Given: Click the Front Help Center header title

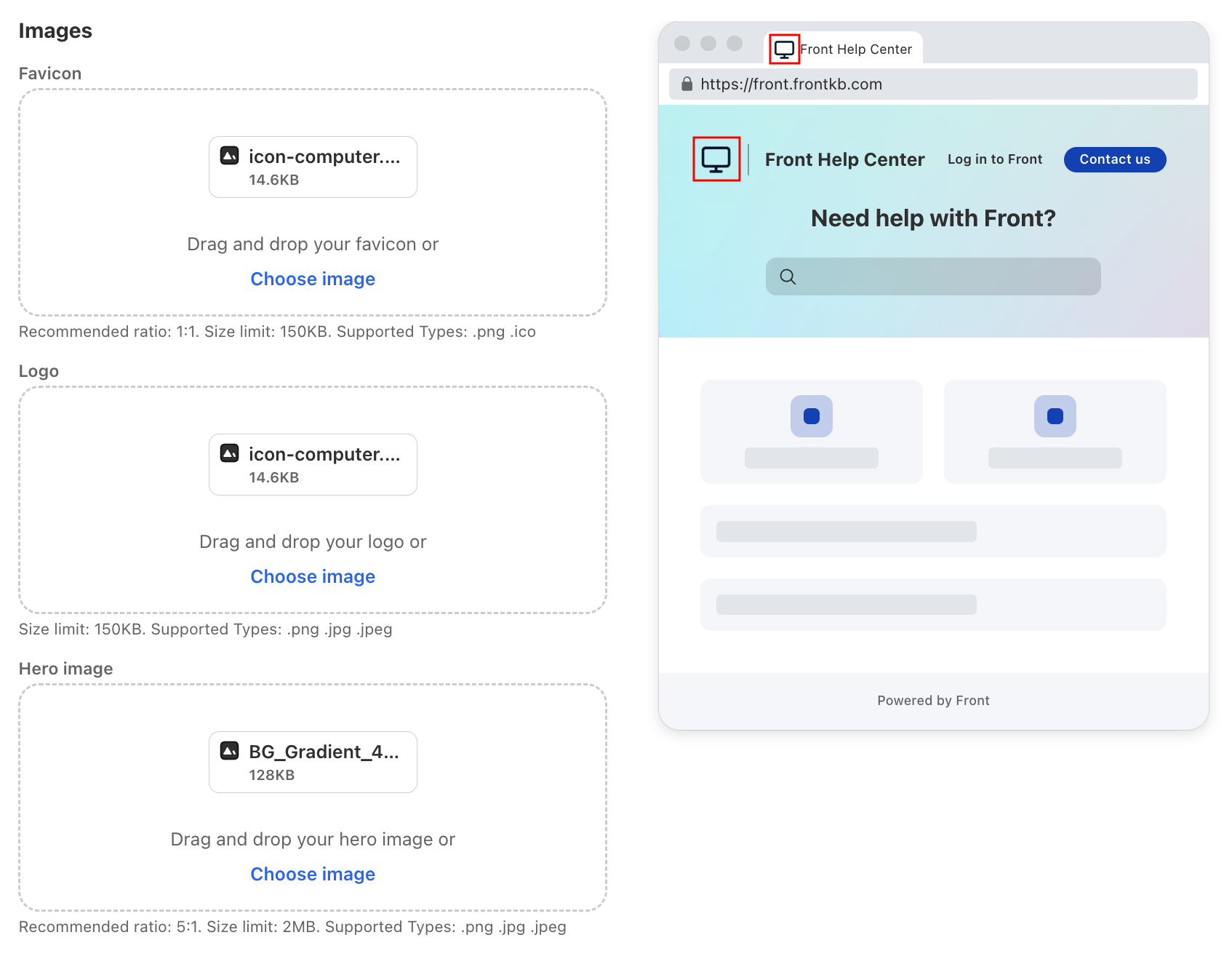Looking at the screenshot, I should tap(844, 159).
